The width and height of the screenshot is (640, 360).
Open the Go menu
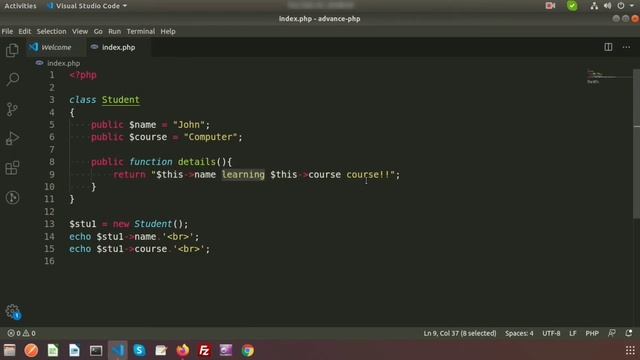coord(98,31)
